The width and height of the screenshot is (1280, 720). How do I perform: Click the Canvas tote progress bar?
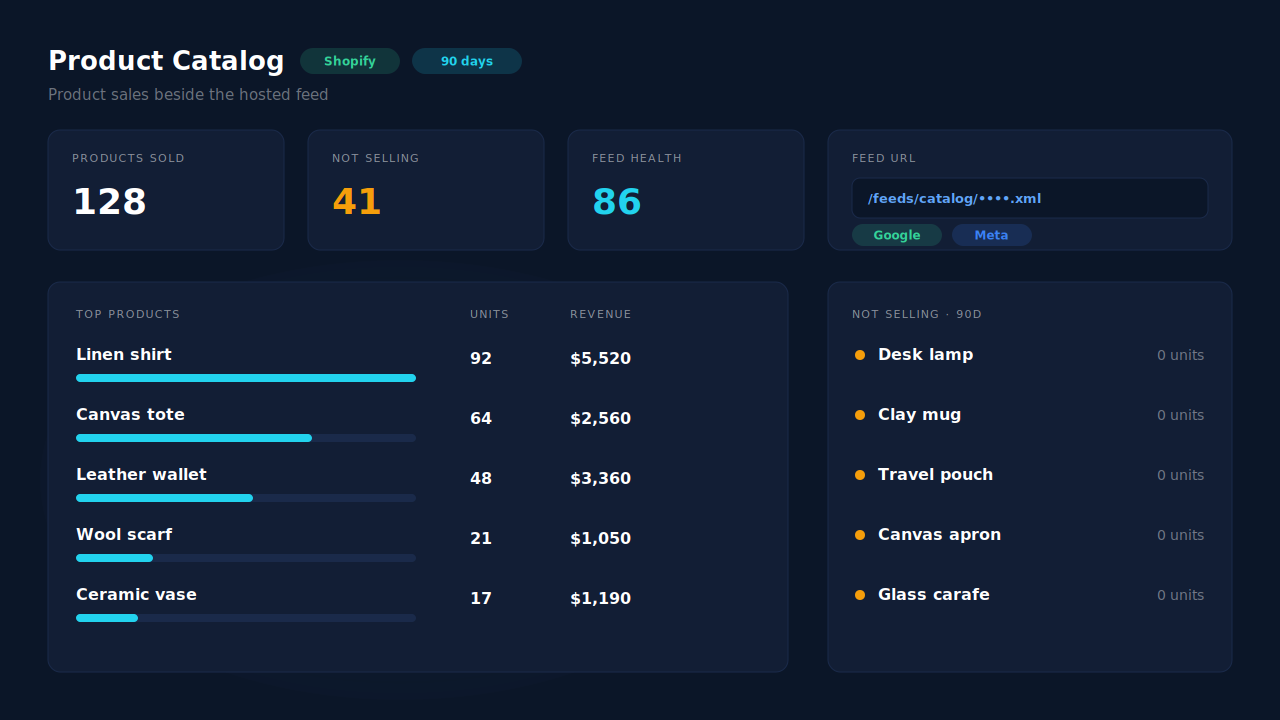pyautogui.click(x=246, y=438)
